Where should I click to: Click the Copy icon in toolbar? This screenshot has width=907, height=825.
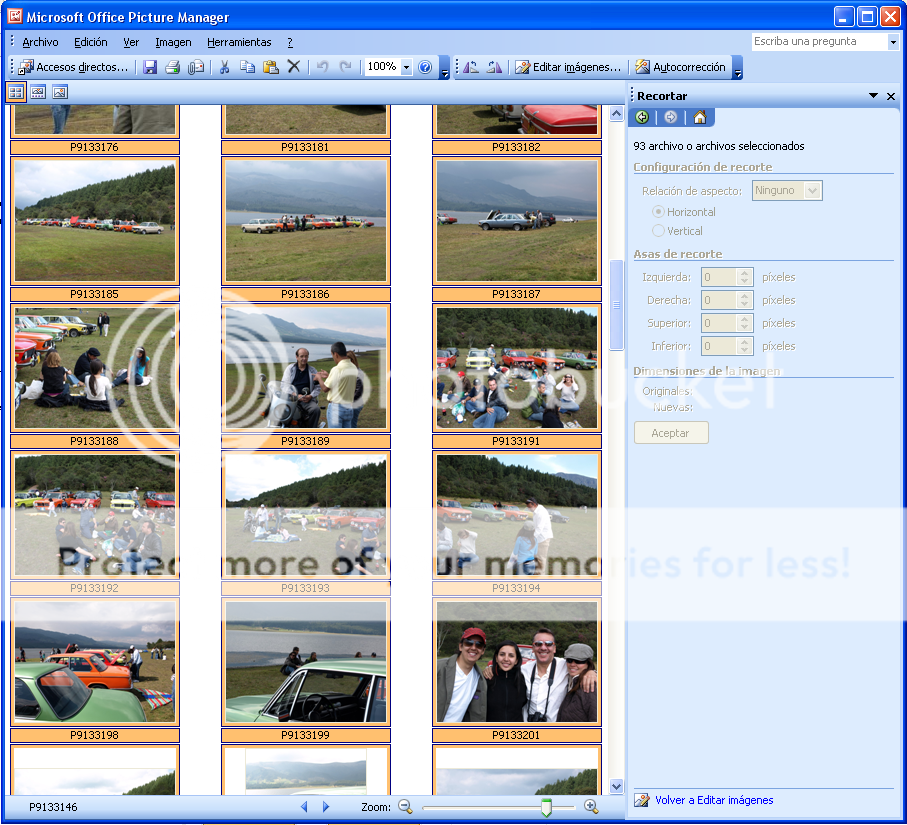point(248,67)
